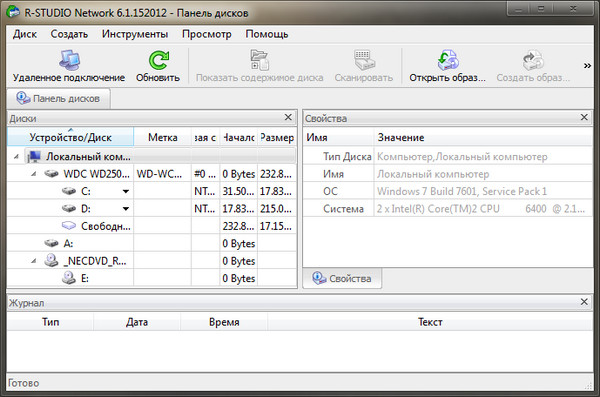
Task: Switch to the Панель дисков tab
Action: point(59,98)
